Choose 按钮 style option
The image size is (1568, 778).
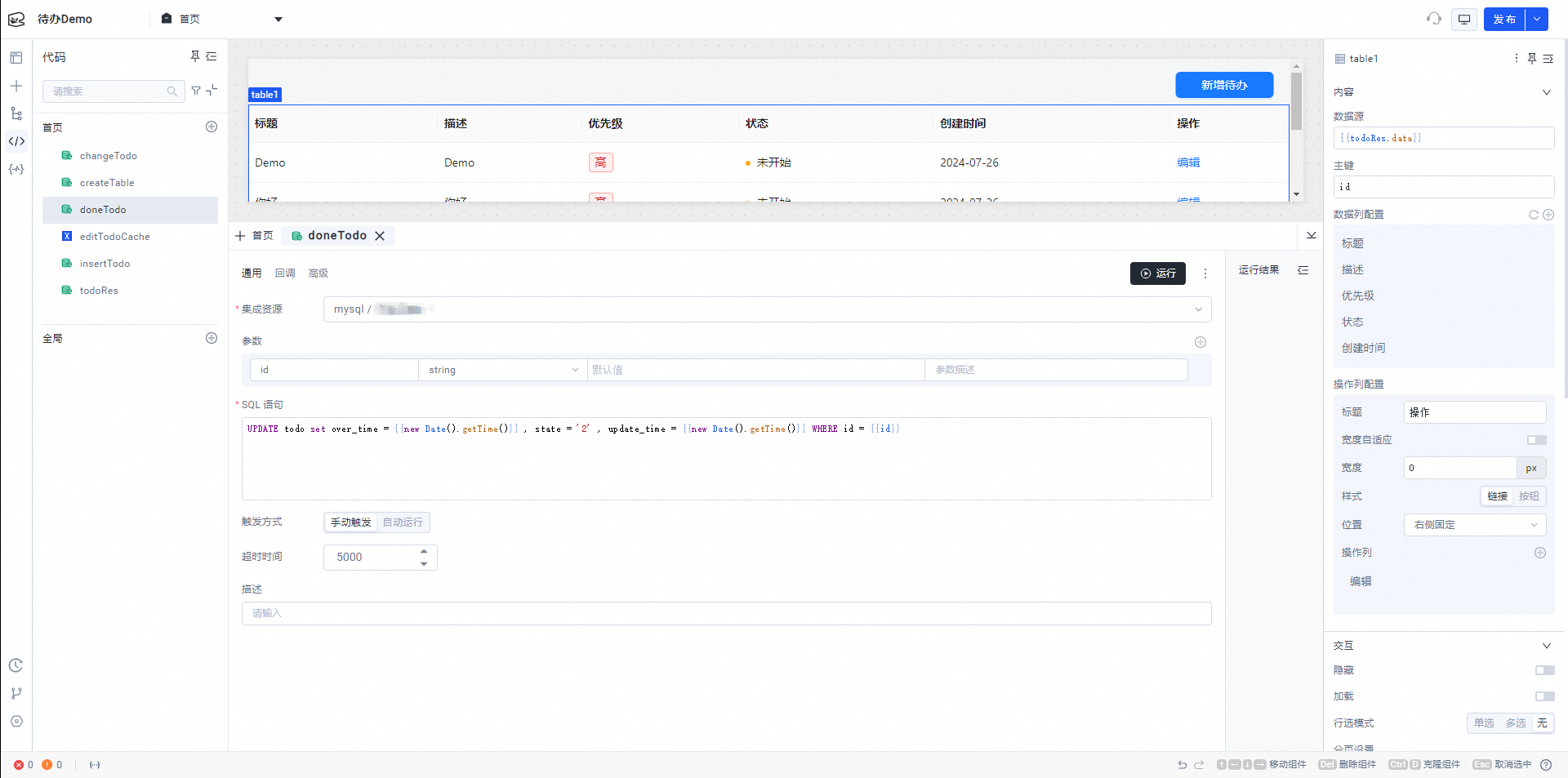1529,496
